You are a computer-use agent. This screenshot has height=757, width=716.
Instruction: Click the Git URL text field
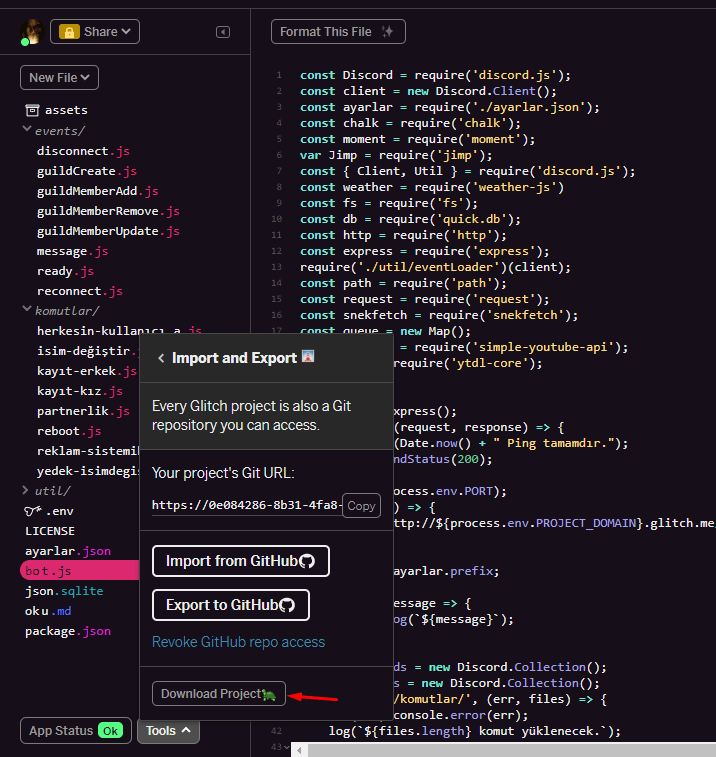(247, 505)
